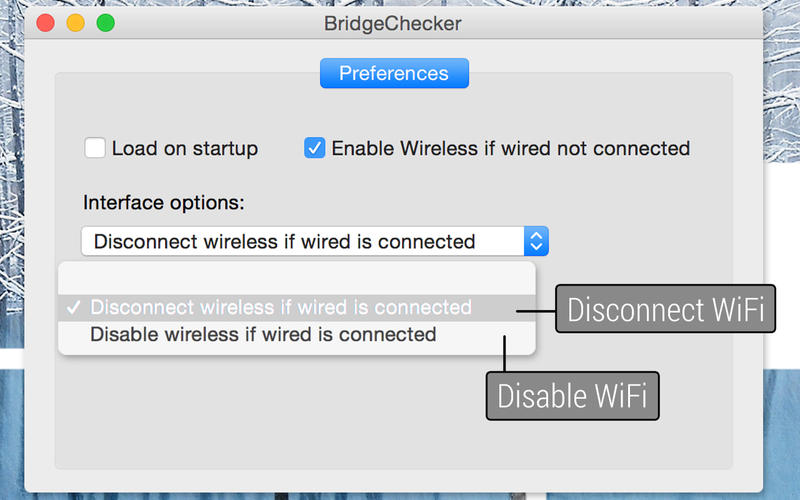This screenshot has height=500, width=800.
Task: Click the checkmark beside the selected menu option
Action: [73, 308]
